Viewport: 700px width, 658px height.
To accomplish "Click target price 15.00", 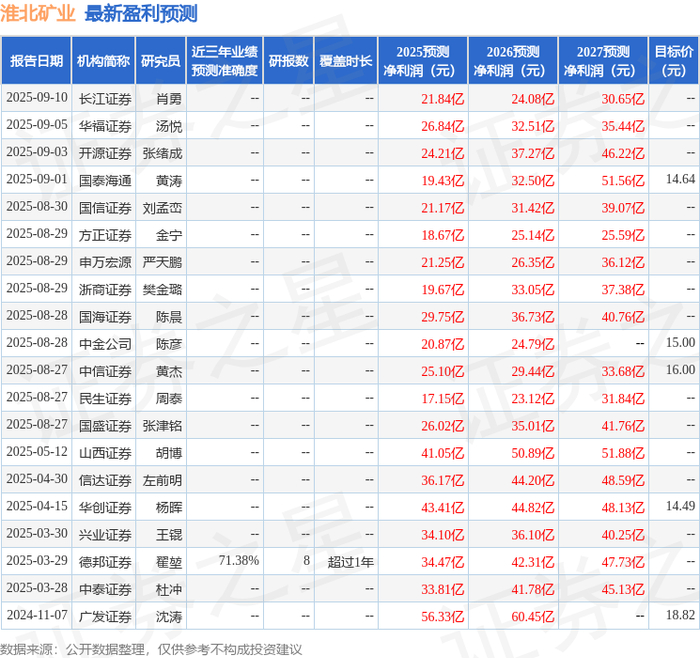I will [680, 342].
